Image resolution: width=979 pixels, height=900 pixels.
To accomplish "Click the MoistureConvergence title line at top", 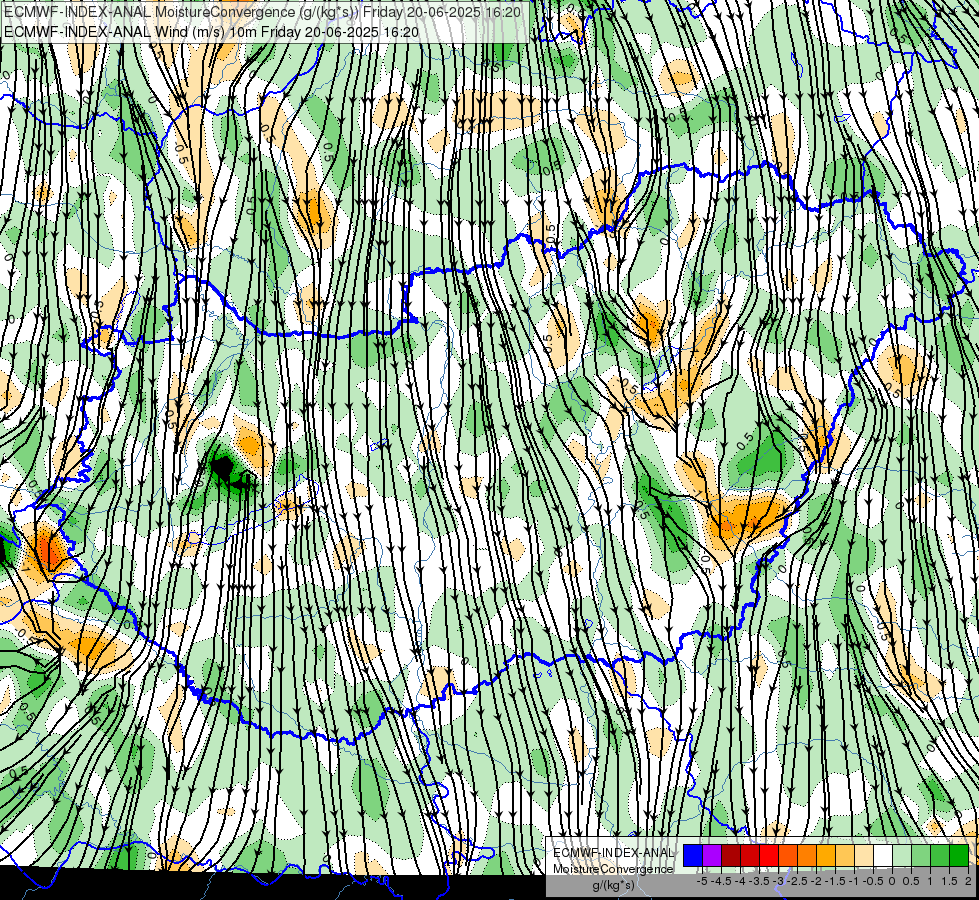I will click(x=263, y=12).
